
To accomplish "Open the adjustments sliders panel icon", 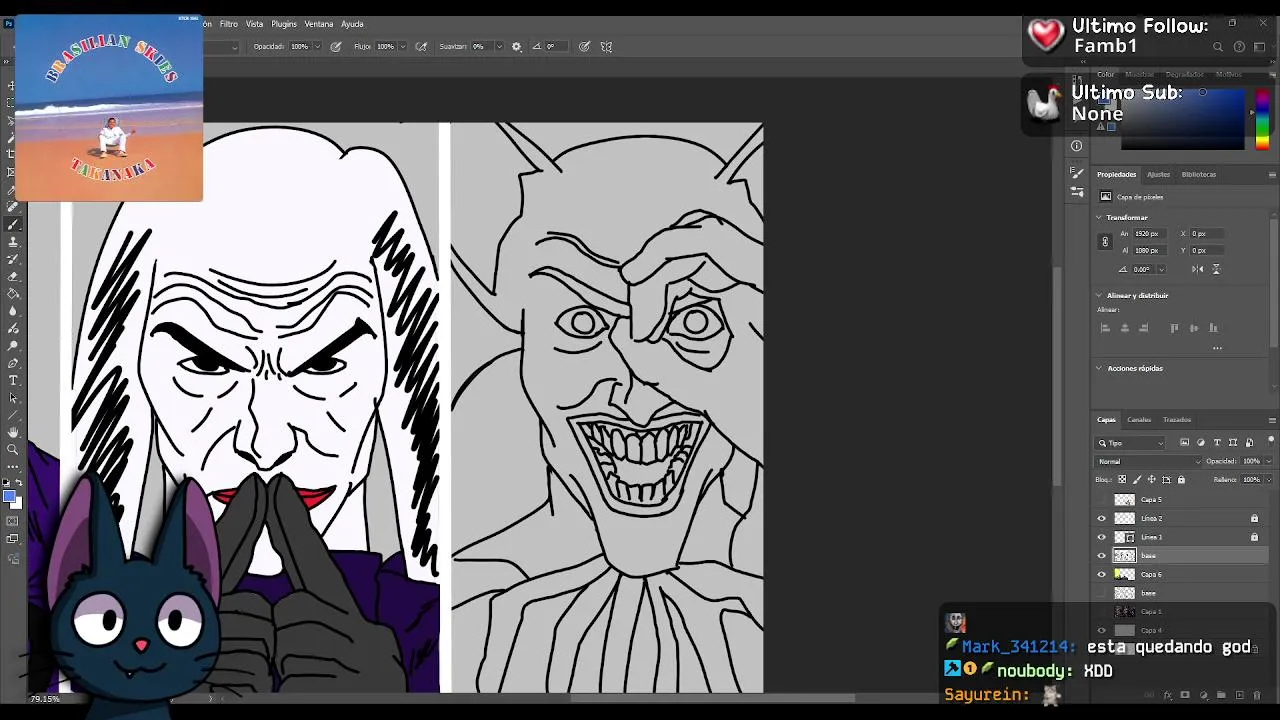I will [x=1076, y=191].
